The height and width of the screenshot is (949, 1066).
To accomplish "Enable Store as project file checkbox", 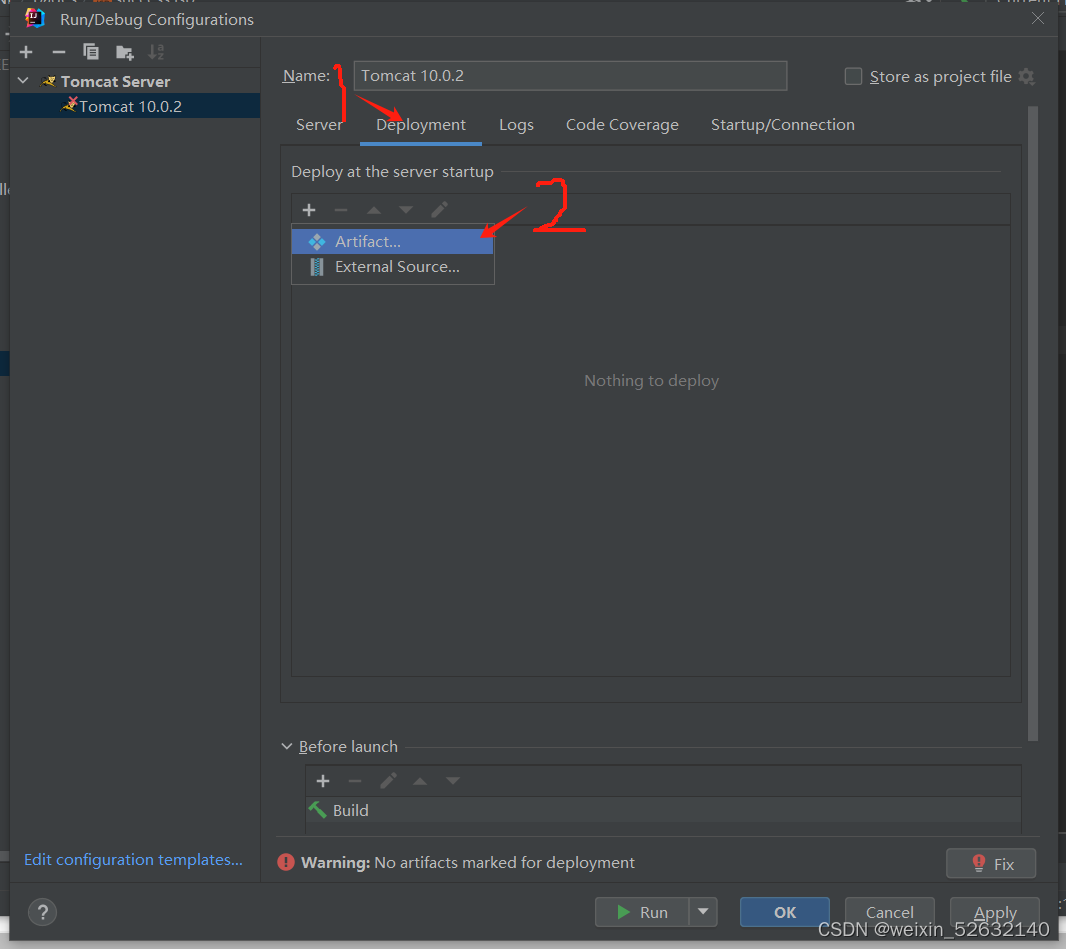I will click(x=853, y=76).
